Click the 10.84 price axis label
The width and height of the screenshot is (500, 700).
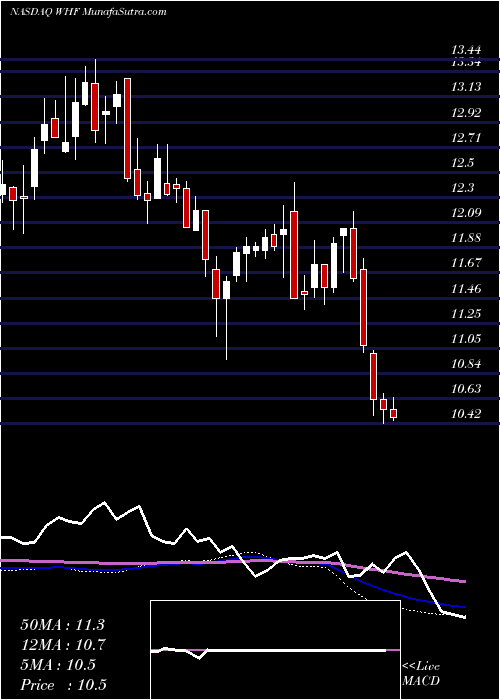coord(466,364)
